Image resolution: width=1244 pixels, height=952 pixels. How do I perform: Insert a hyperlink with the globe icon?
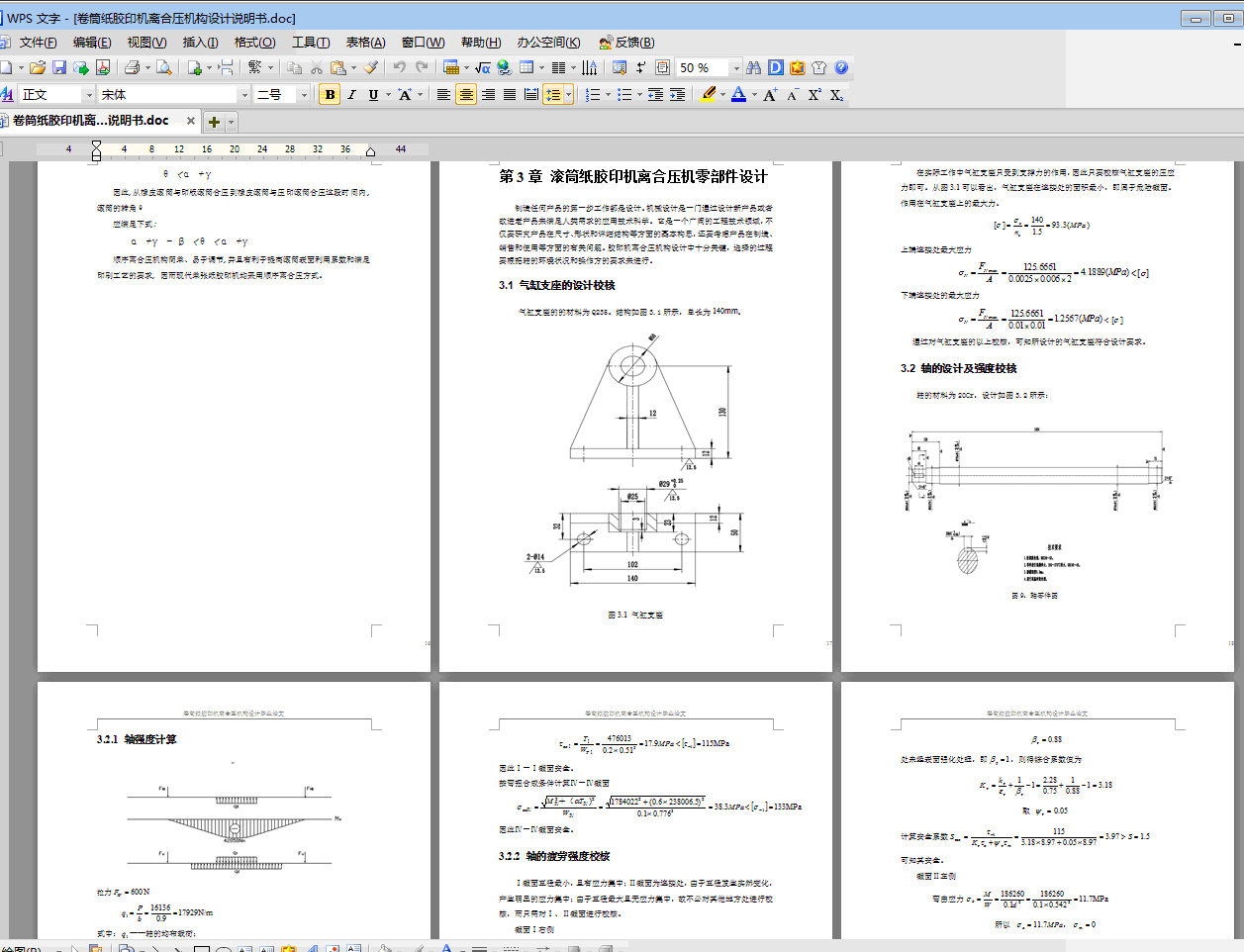click(505, 67)
